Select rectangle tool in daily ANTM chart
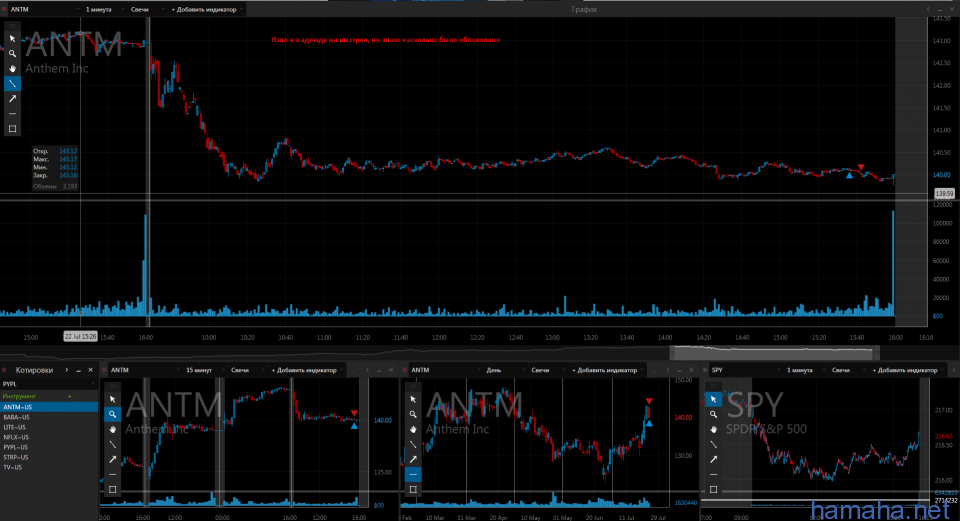 click(413, 489)
